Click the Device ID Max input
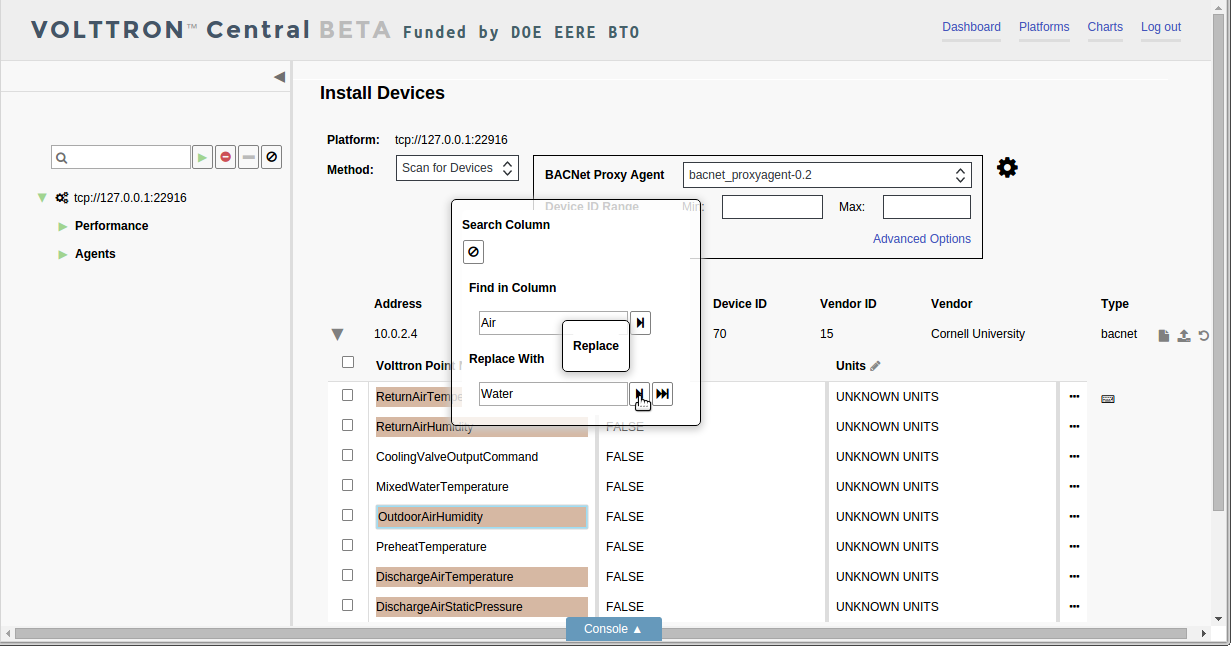Screen dimensions: 1231x646 coord(927,207)
